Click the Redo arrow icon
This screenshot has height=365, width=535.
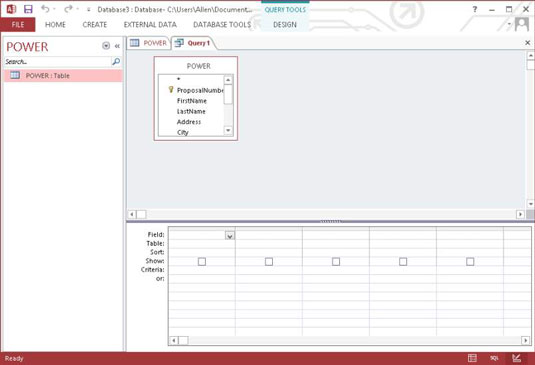pos(68,9)
